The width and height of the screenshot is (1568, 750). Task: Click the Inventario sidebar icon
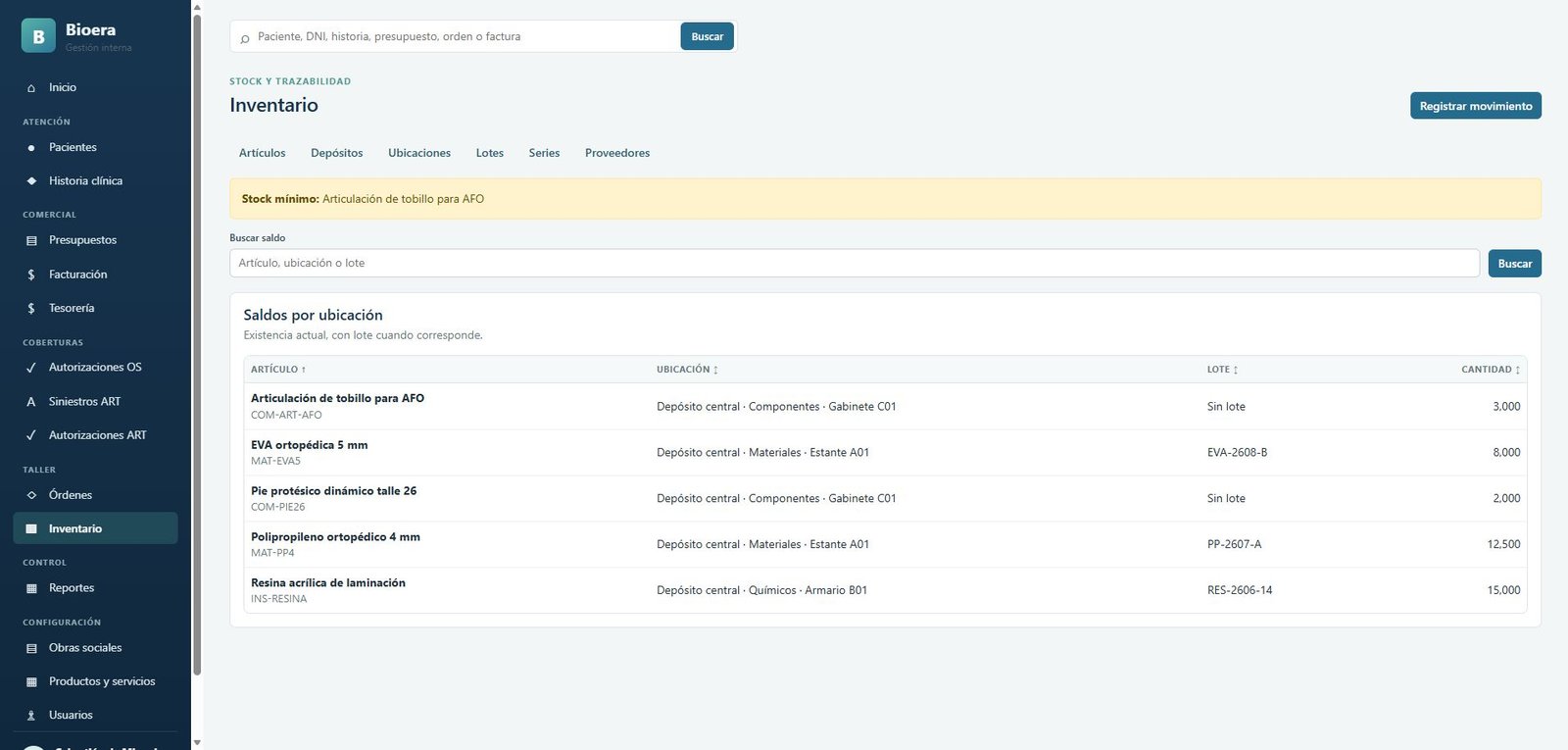31,528
